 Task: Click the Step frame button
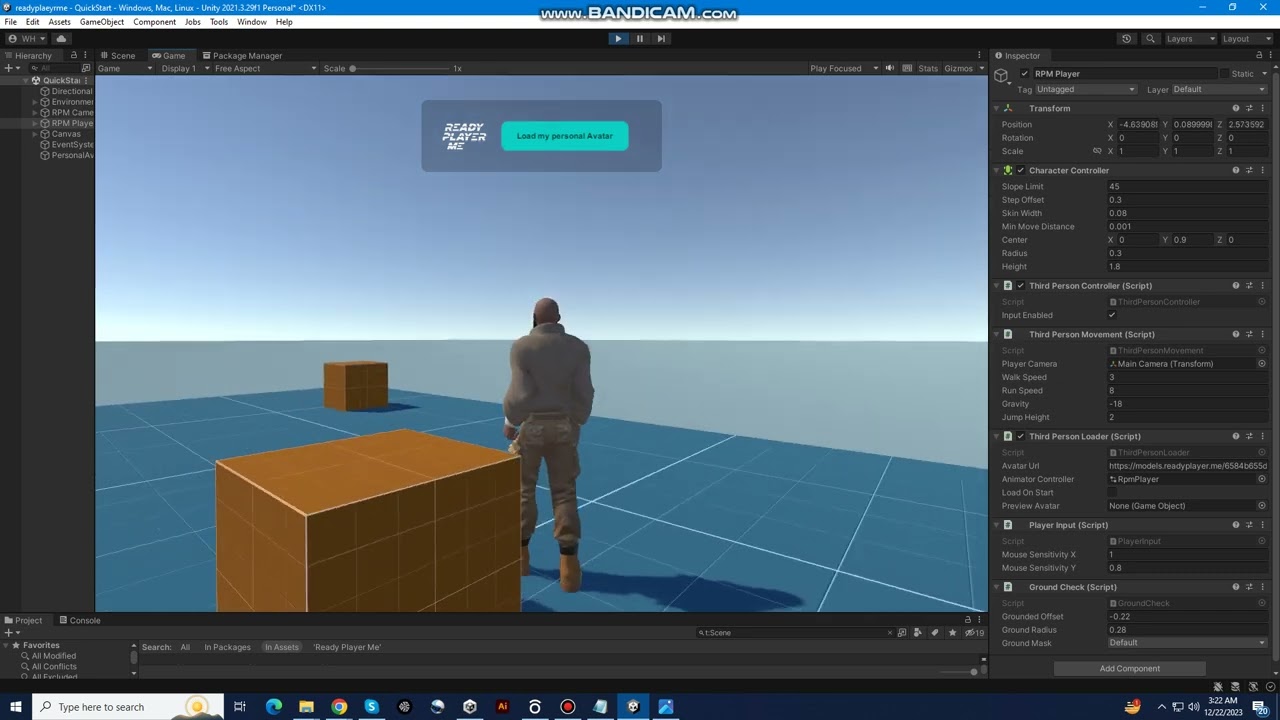coord(661,38)
